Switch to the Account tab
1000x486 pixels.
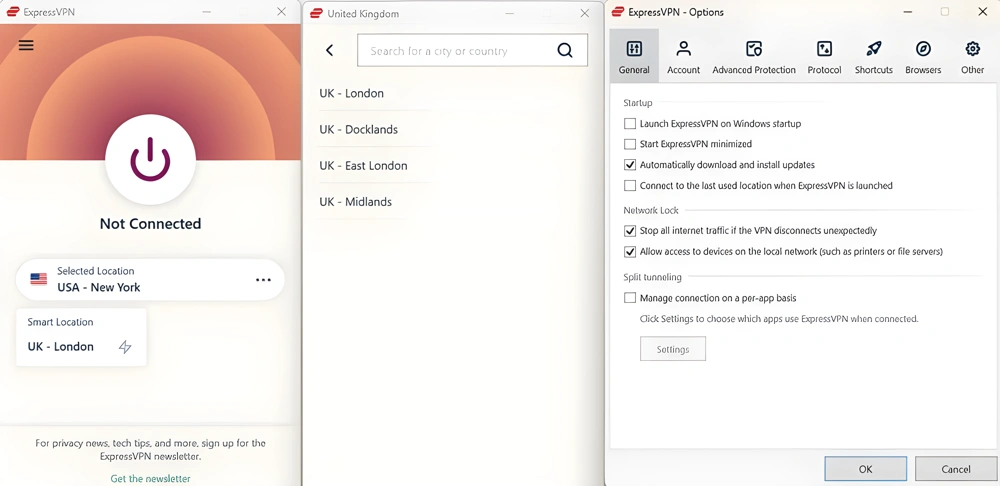(x=684, y=56)
